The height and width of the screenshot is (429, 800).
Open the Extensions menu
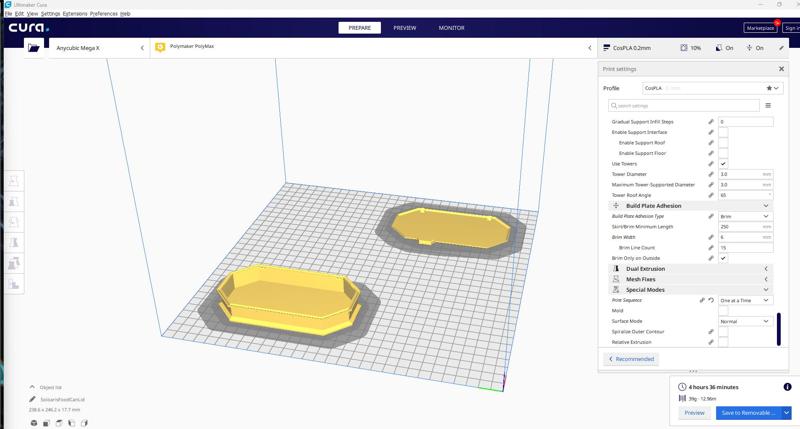pyautogui.click(x=75, y=14)
